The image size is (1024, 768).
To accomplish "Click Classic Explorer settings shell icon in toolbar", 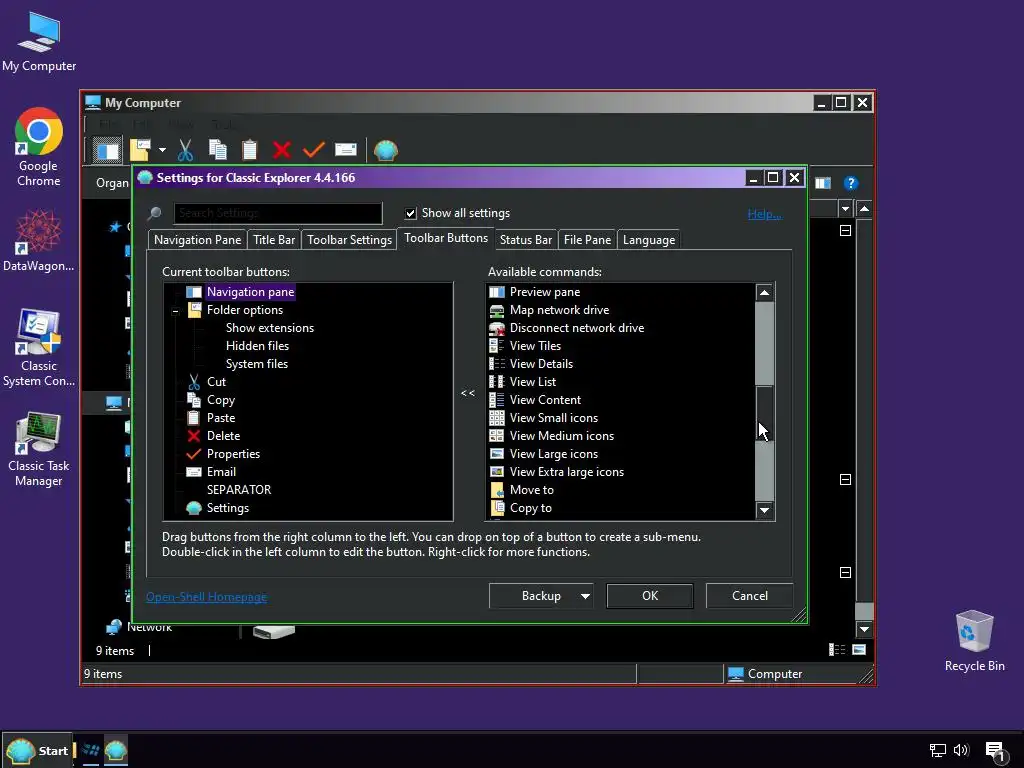I will pyautogui.click(x=386, y=150).
